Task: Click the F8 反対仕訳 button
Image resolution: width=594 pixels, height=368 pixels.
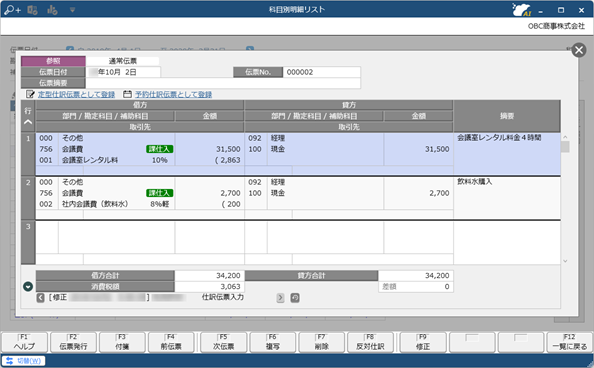Action: tap(370, 342)
